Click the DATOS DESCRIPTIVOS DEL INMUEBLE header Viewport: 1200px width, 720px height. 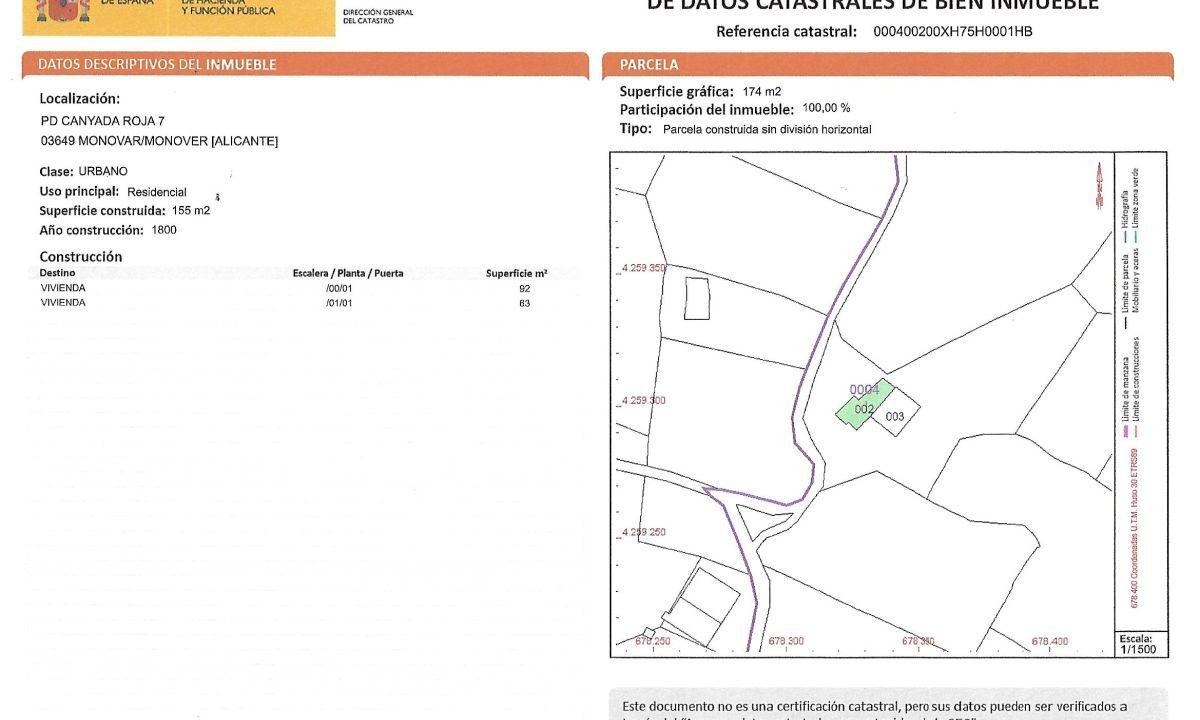tap(305, 65)
